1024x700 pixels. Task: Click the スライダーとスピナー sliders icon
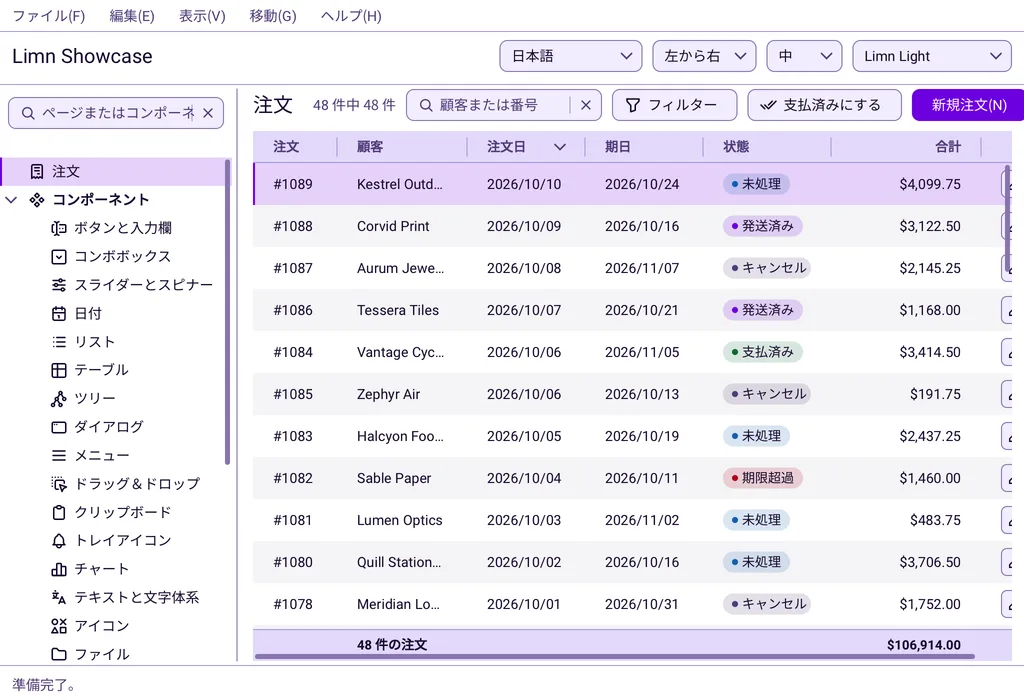pyautogui.click(x=59, y=285)
